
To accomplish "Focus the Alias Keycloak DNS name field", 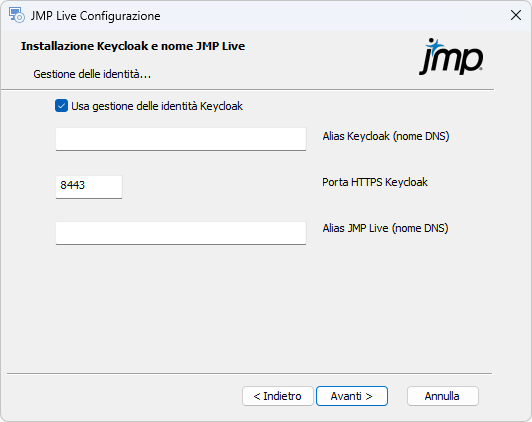I will [181, 139].
